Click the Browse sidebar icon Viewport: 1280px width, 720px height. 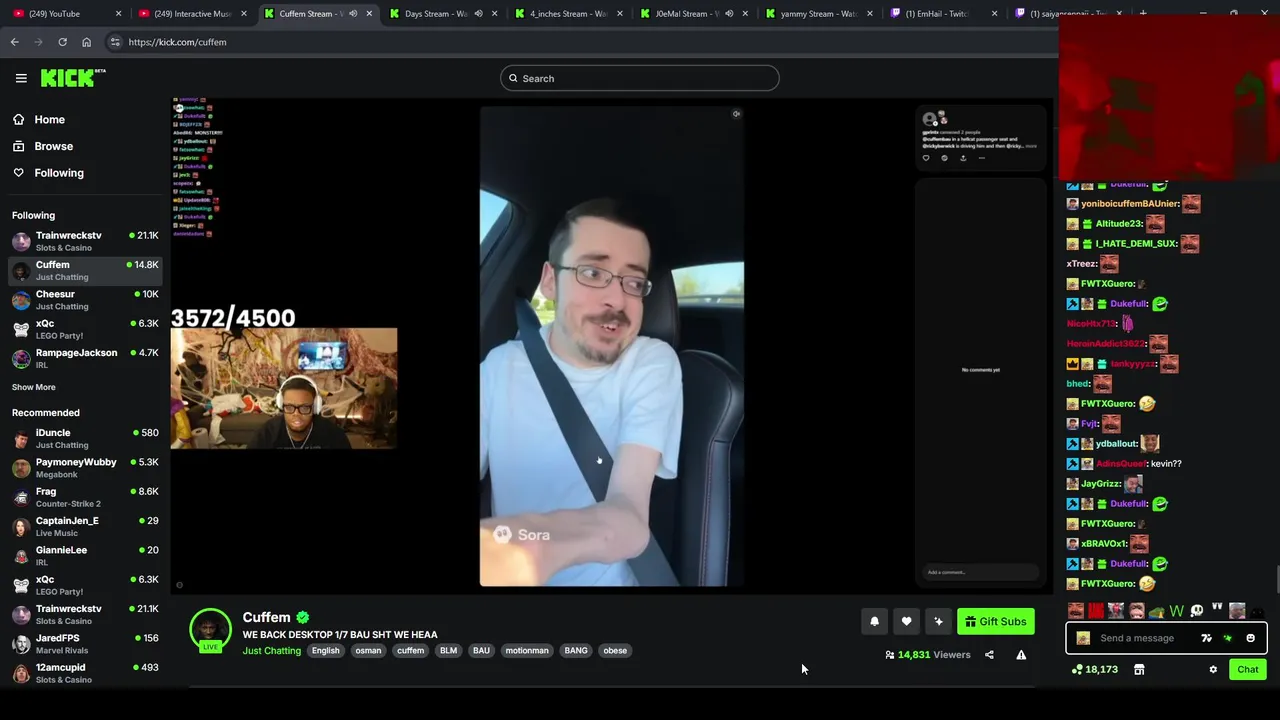pos(18,146)
